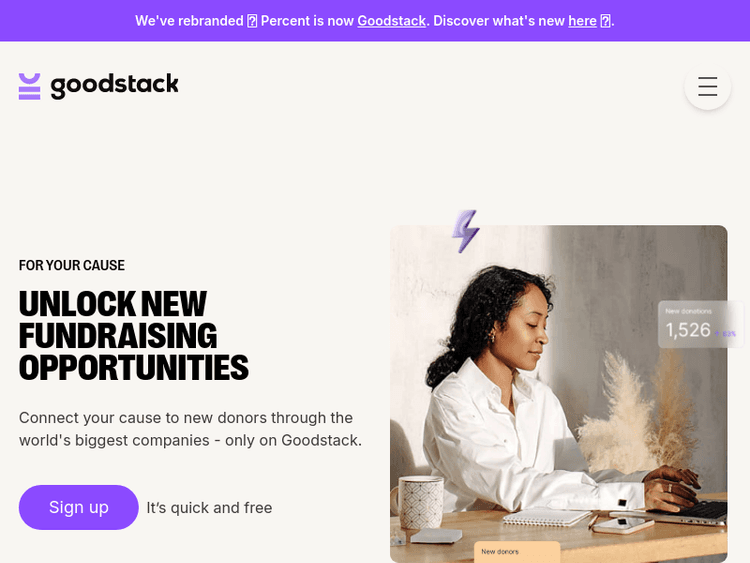The image size is (750, 563).
Task: Click the emoji box after 'rebranded'
Action: click(x=252, y=21)
